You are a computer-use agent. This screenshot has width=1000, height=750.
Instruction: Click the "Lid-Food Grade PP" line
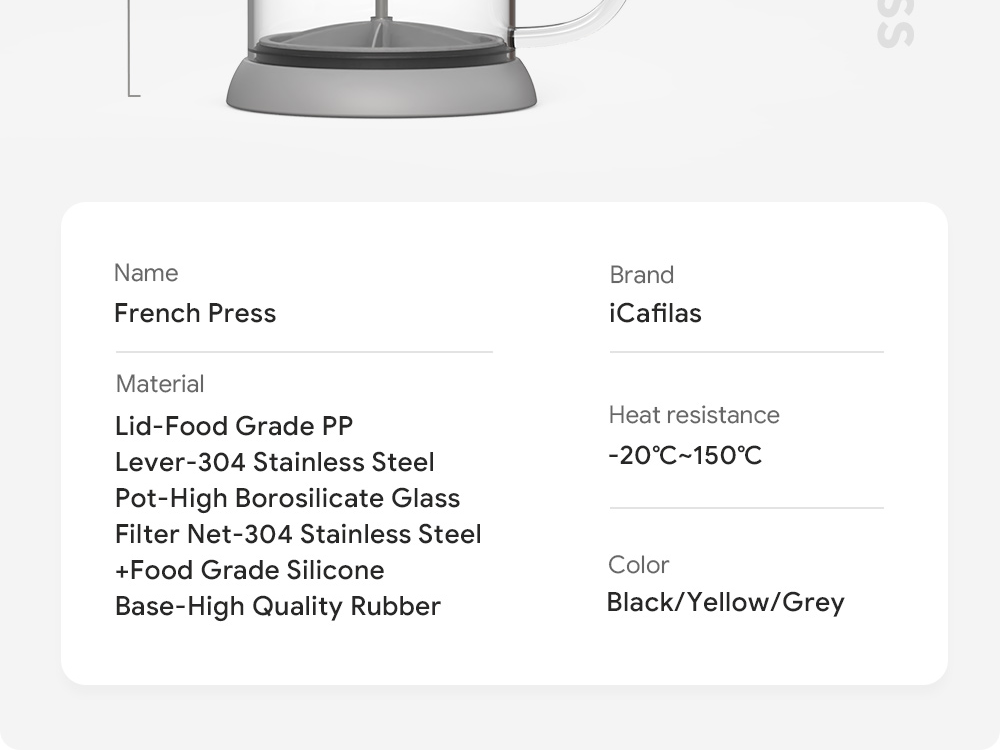[234, 426]
